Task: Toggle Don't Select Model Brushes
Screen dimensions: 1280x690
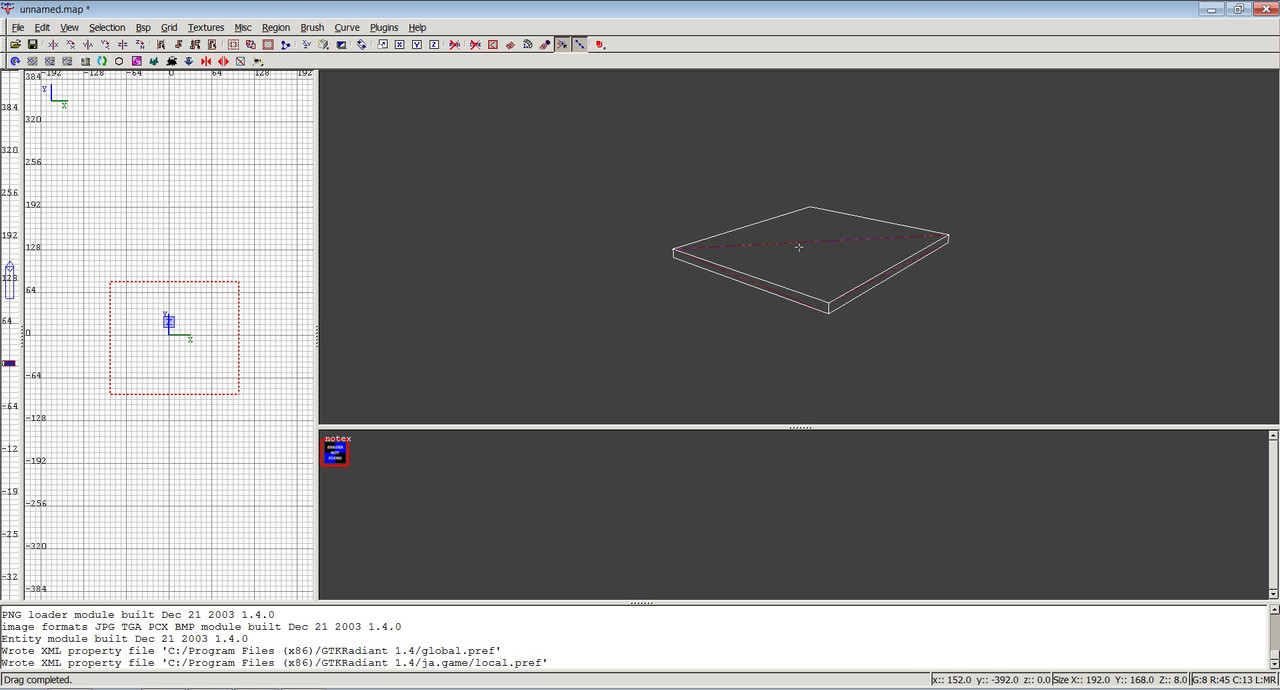Action: pos(455,45)
